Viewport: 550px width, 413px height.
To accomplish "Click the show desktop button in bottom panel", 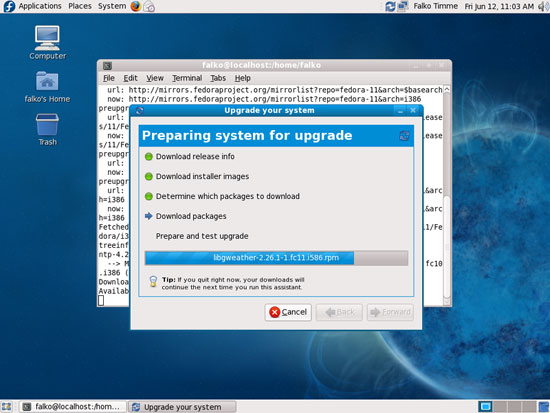I will [7, 407].
